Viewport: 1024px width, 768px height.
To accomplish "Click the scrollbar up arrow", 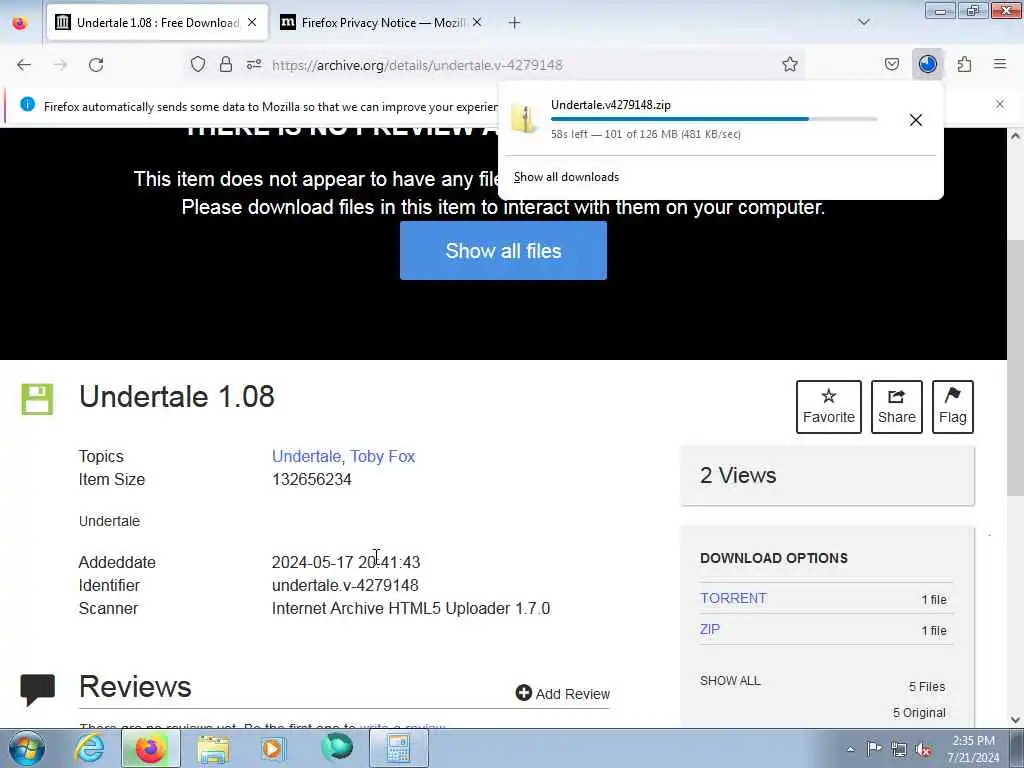I will tap(1015, 136).
